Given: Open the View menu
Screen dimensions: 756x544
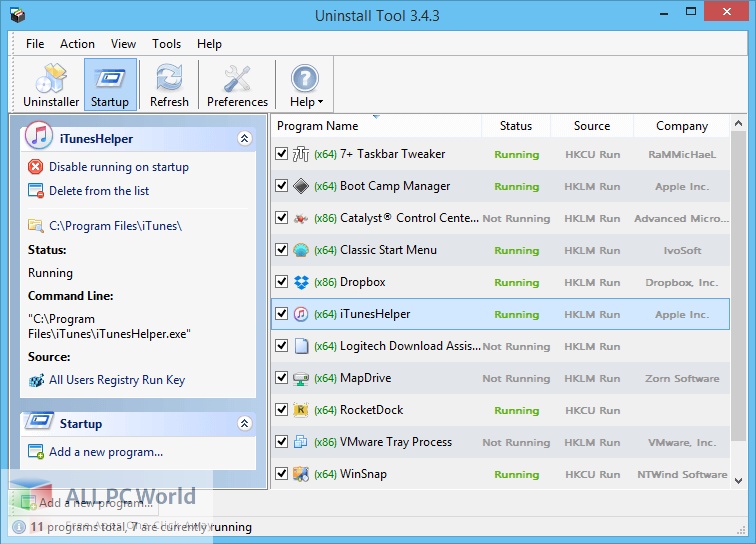Looking at the screenshot, I should pos(123,44).
